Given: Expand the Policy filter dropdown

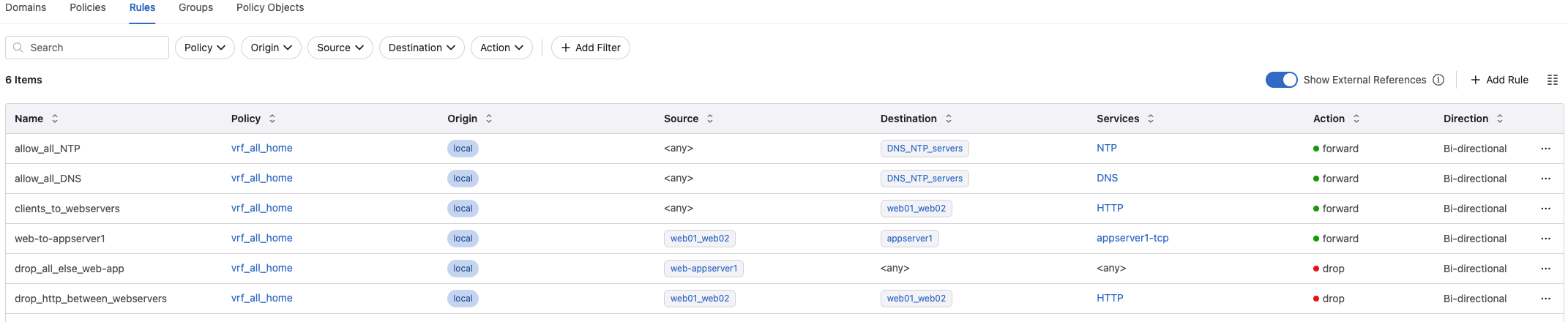Looking at the screenshot, I should point(204,48).
